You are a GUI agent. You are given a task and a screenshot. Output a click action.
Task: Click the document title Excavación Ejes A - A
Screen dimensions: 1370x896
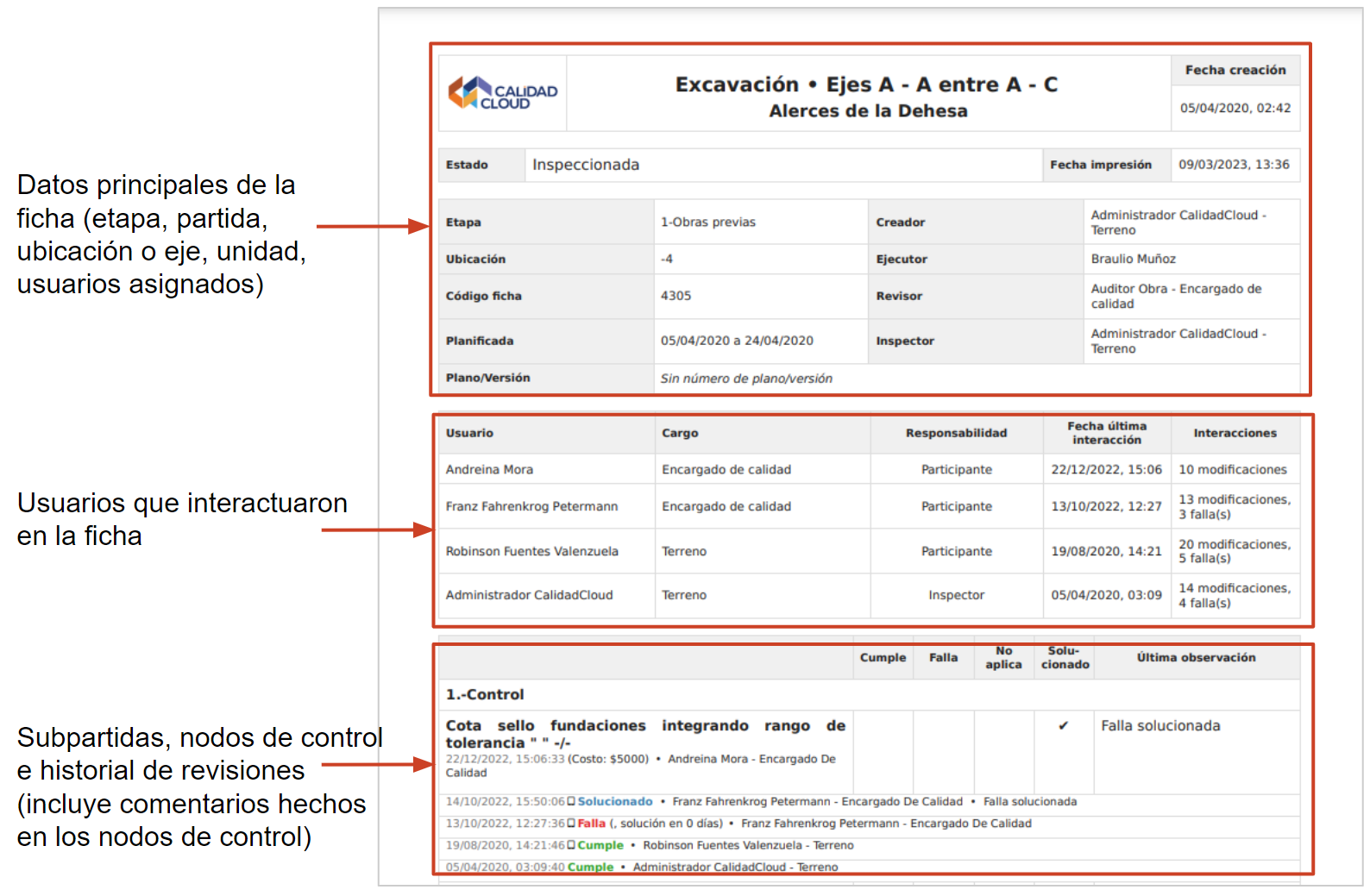coord(866,85)
